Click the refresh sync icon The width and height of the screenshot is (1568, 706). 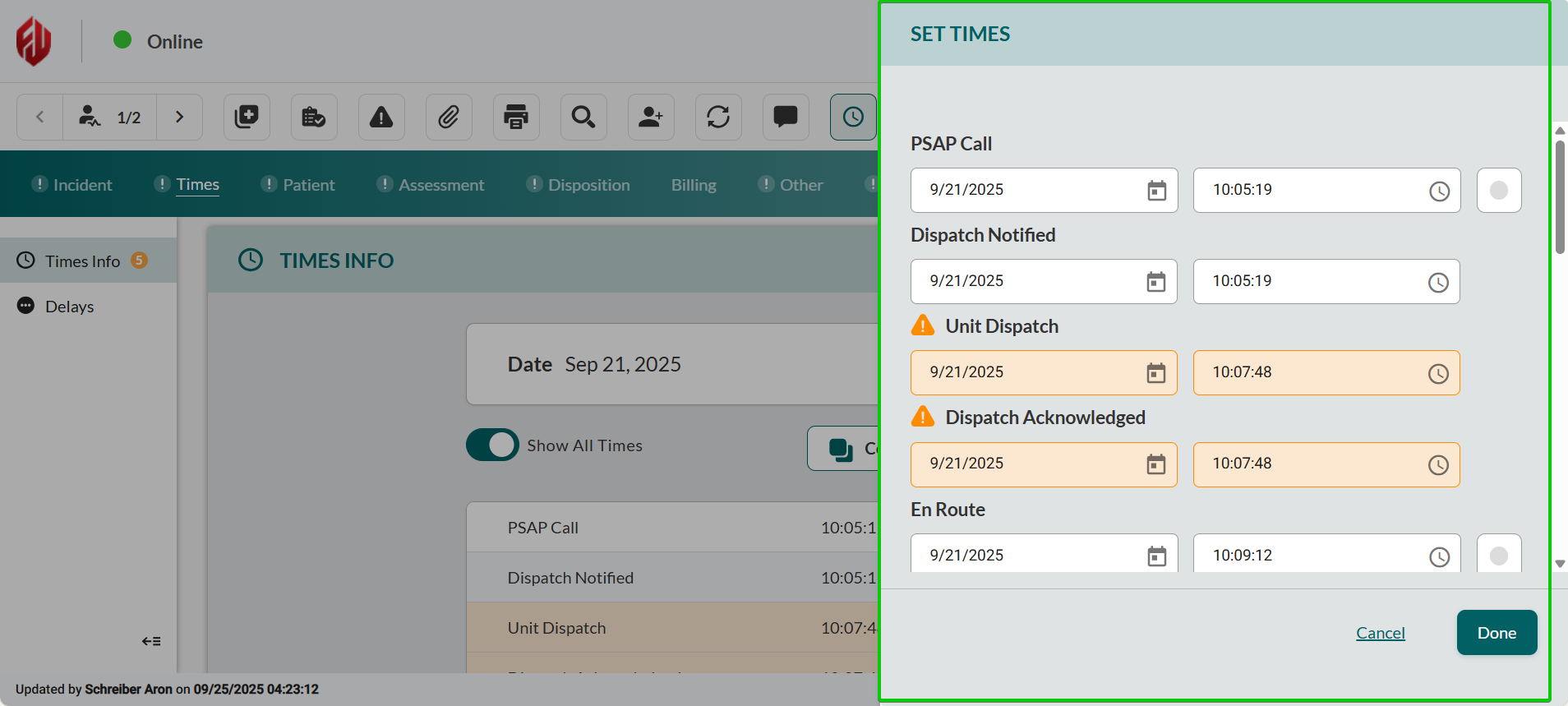(x=718, y=118)
